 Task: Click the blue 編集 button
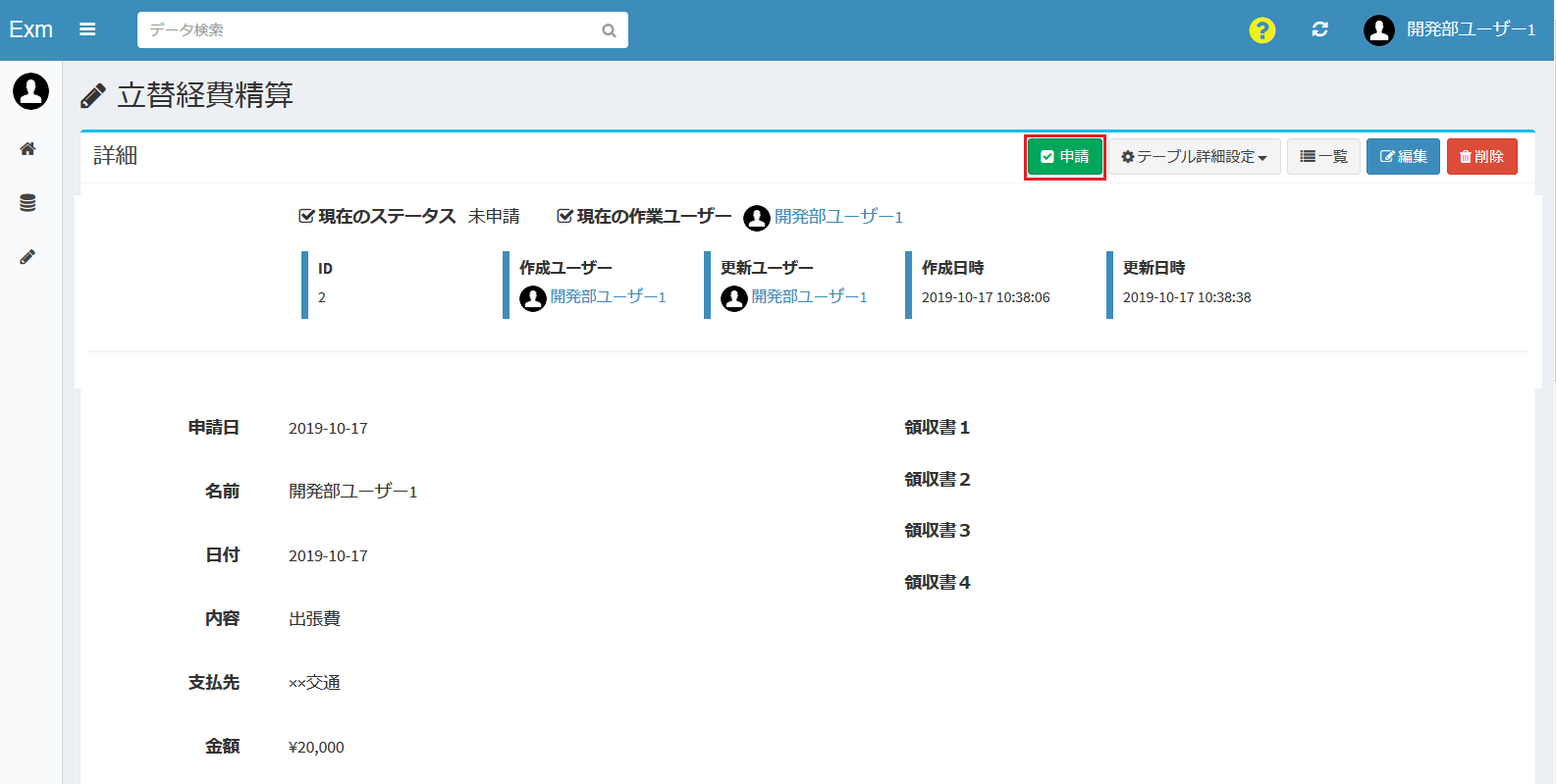pyautogui.click(x=1403, y=157)
